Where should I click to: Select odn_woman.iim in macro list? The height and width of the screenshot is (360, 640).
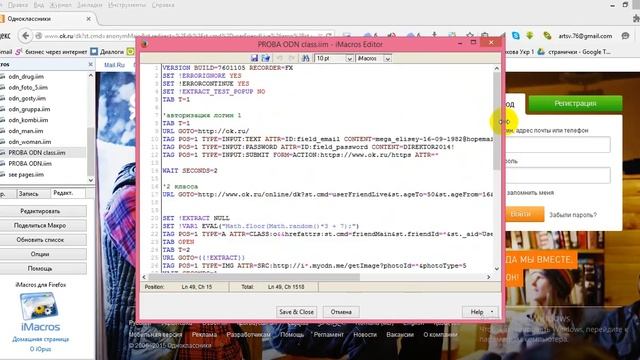[30, 142]
